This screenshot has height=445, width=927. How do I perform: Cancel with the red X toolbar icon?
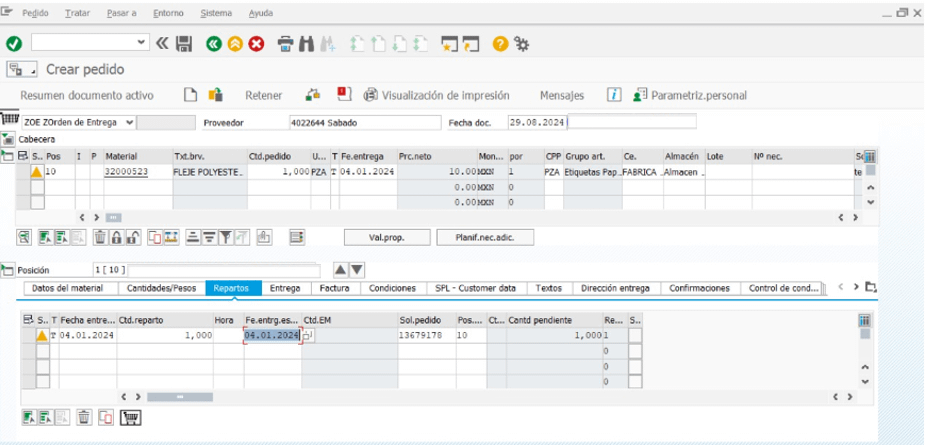point(256,43)
